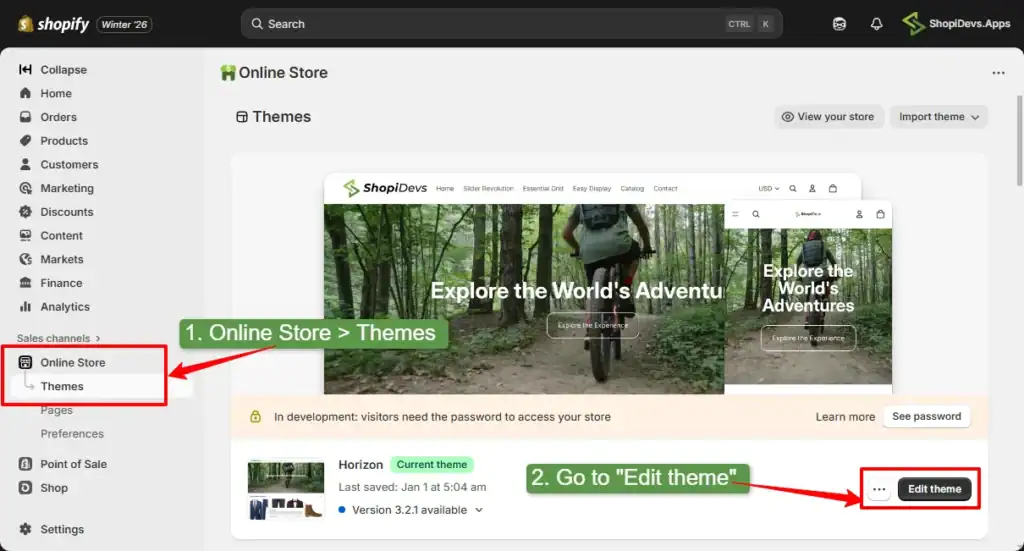Viewport: 1024px width, 551px height.
Task: Open Customers in sidebar
Action: pyautogui.click(x=69, y=165)
